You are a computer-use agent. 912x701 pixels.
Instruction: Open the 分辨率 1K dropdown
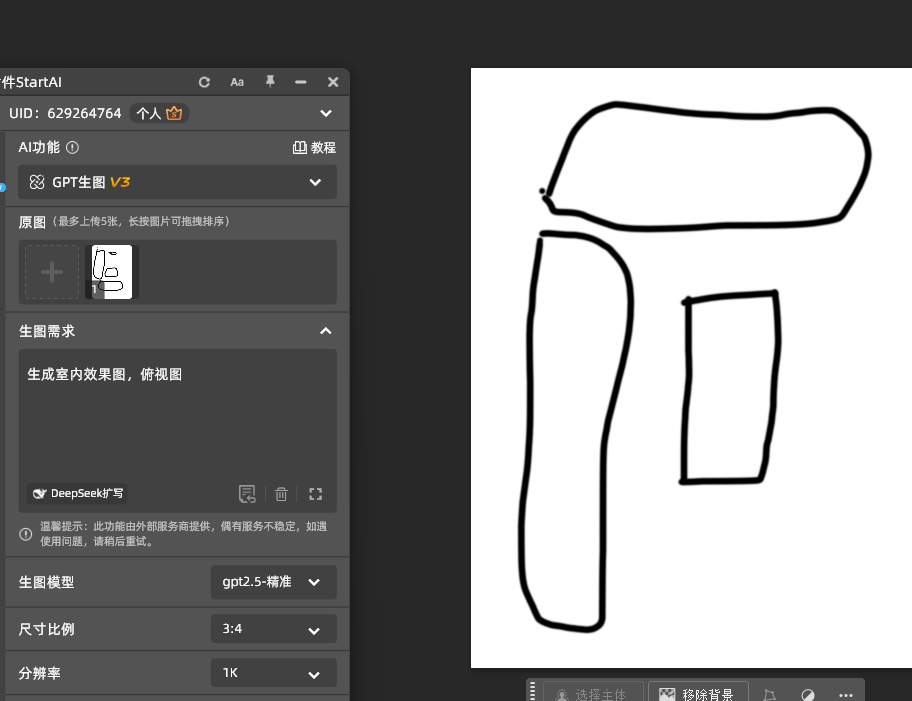273,673
